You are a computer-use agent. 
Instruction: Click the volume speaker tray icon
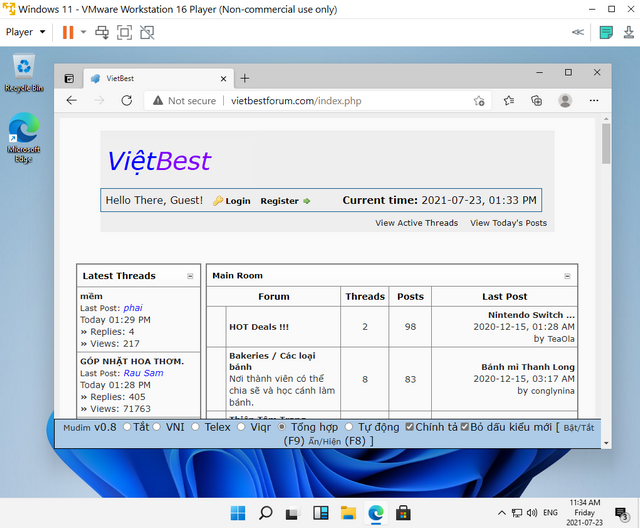pos(532,513)
